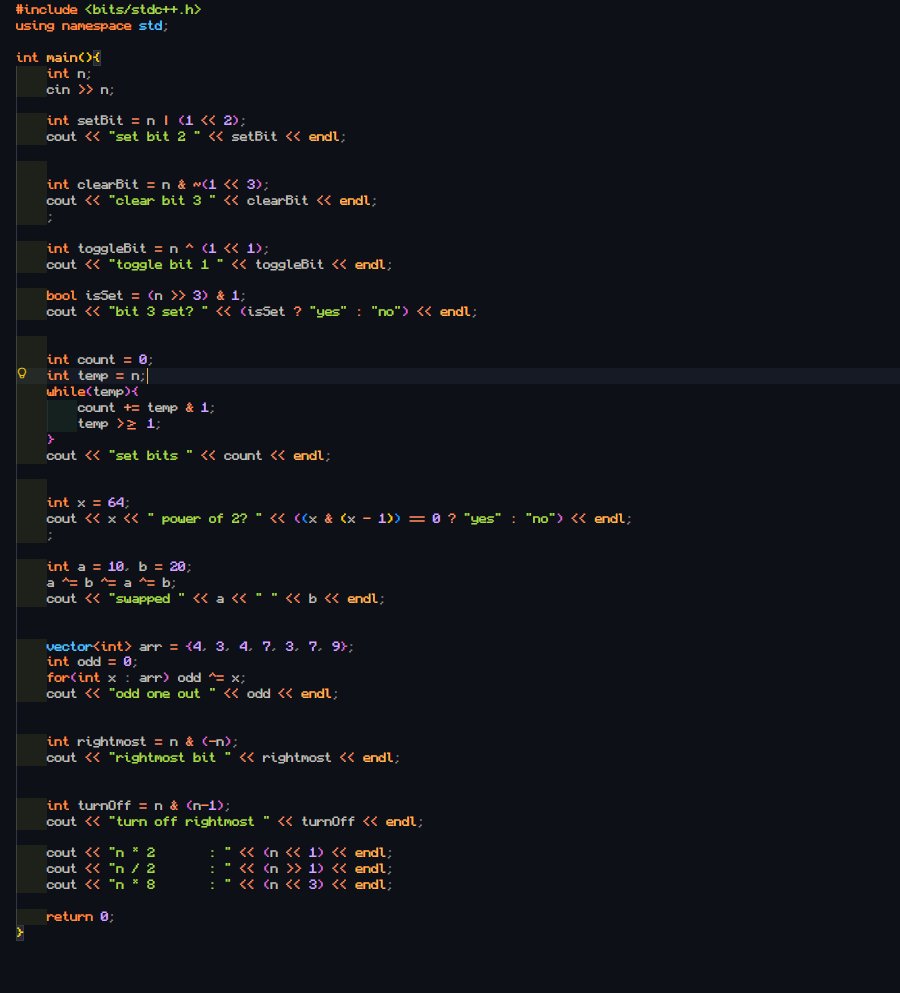Click the "n / 2" cout line
The width and height of the screenshot is (900, 993).
pyautogui.click(x=219, y=869)
